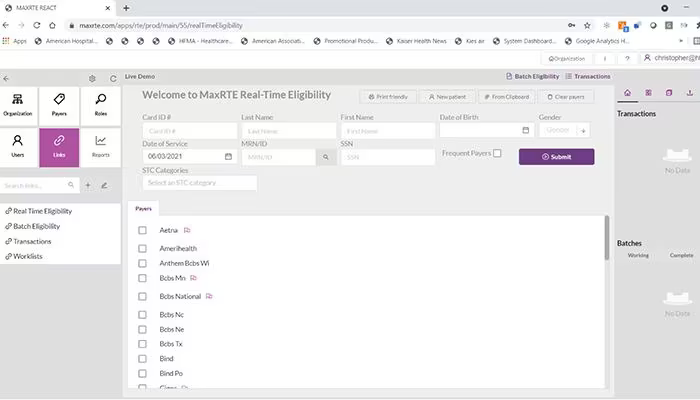
Task: Click the Aetna flag icon
Action: 187,230
